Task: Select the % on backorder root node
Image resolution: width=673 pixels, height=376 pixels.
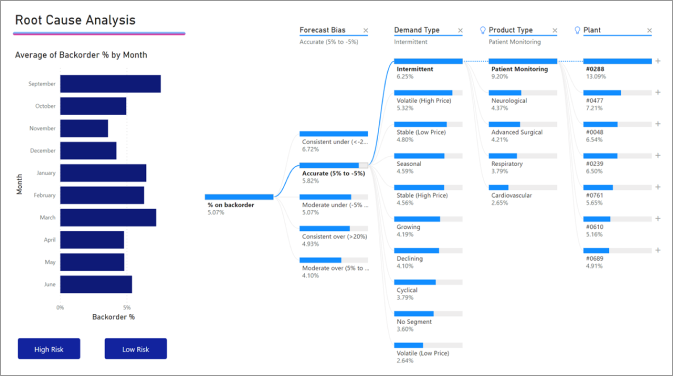Action: click(239, 205)
